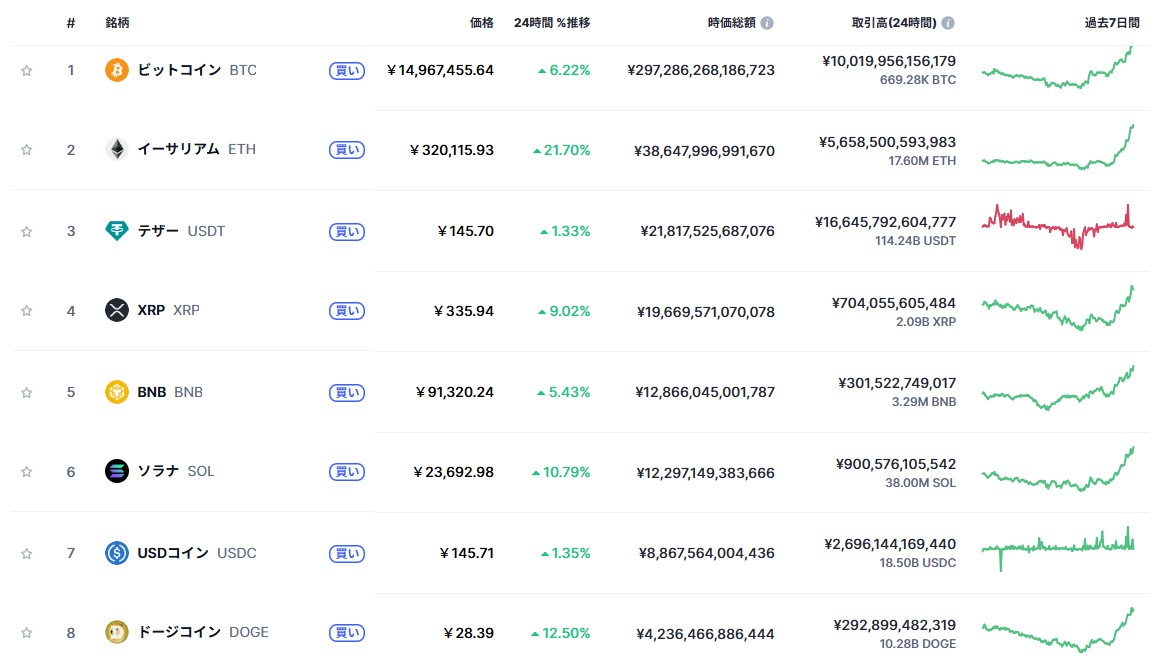The height and width of the screenshot is (658, 1162).
Task: Click the 12.50% change for Dogecoin
Action: (561, 634)
